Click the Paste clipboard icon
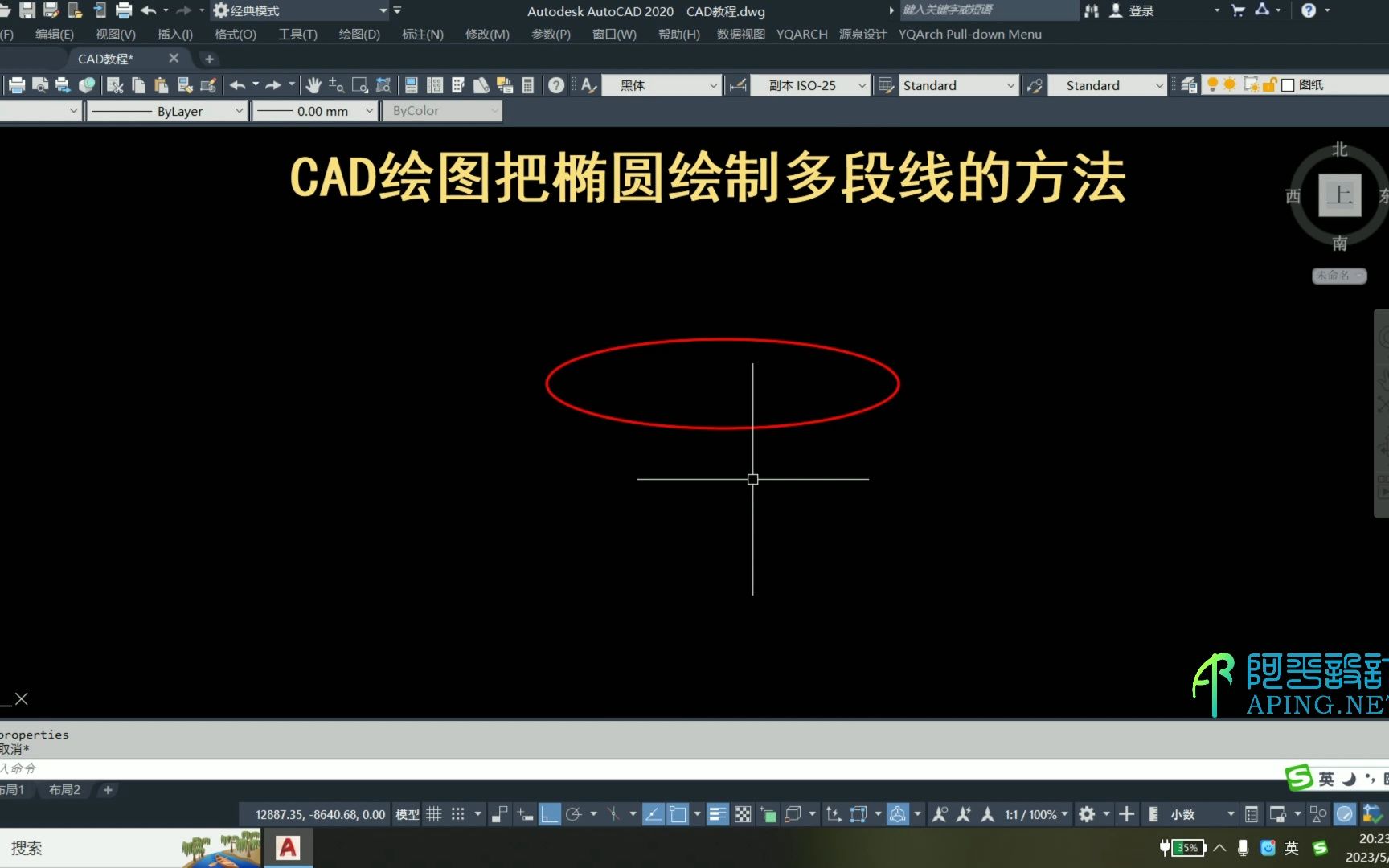 [162, 85]
